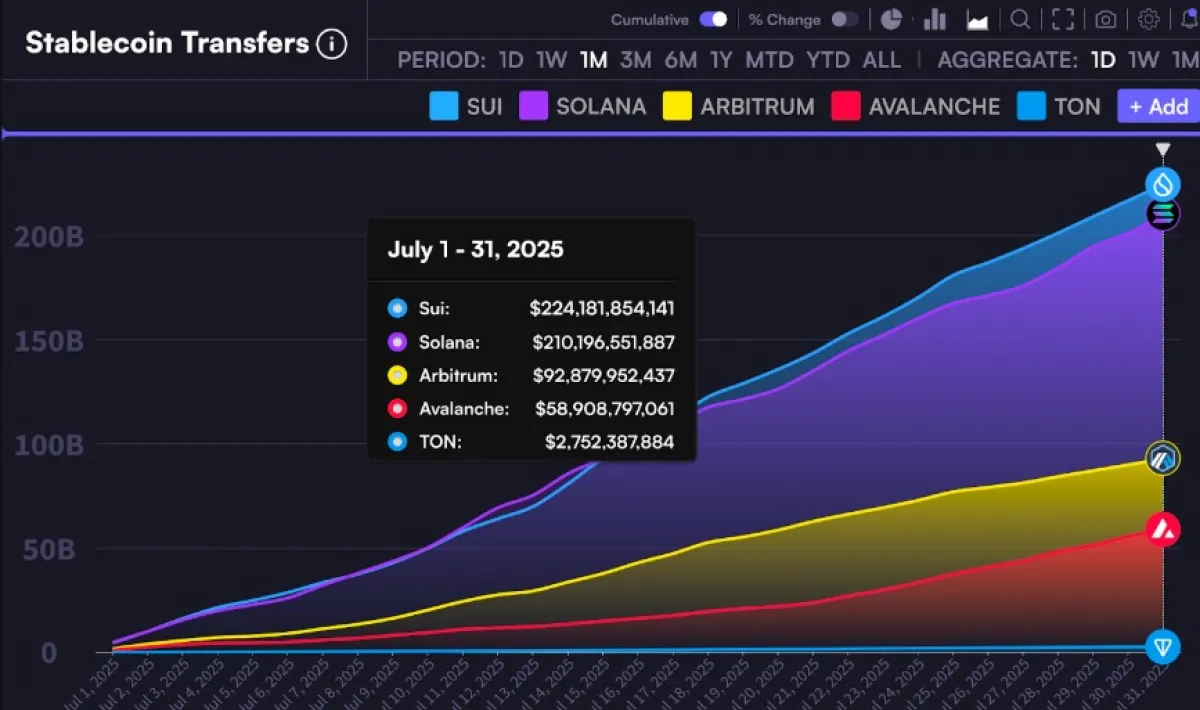The height and width of the screenshot is (710, 1200).
Task: Open chart settings gear
Action: [1149, 19]
